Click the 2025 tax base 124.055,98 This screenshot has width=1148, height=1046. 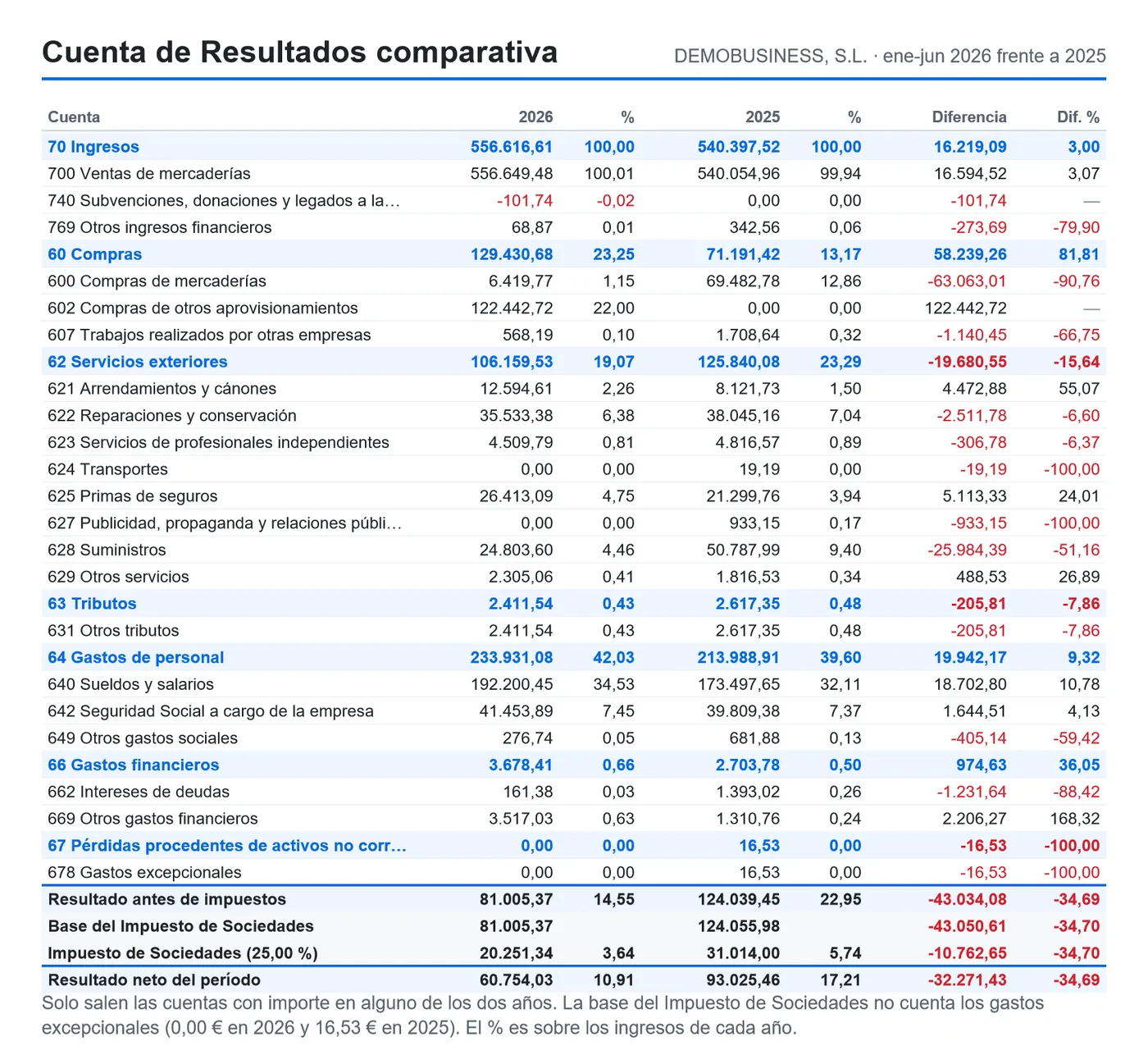739,926
